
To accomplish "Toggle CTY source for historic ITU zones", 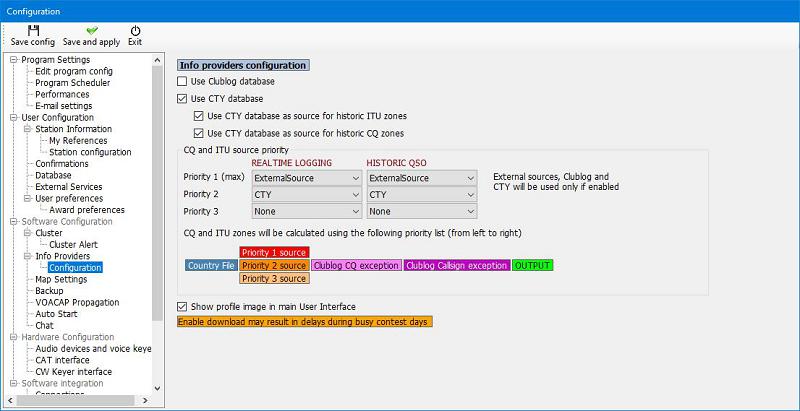I will pos(198,116).
